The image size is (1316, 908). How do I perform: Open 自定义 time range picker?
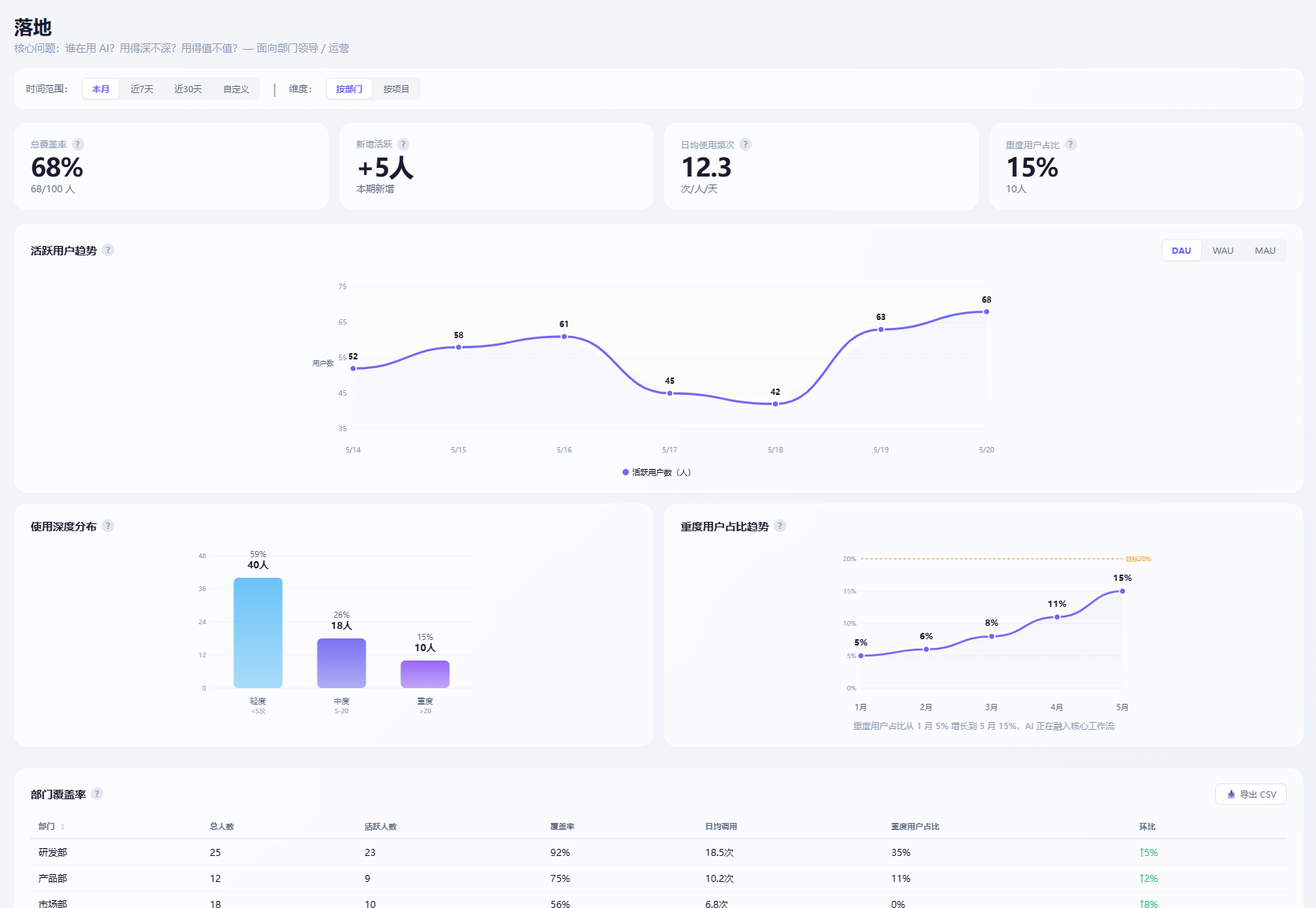pos(236,89)
